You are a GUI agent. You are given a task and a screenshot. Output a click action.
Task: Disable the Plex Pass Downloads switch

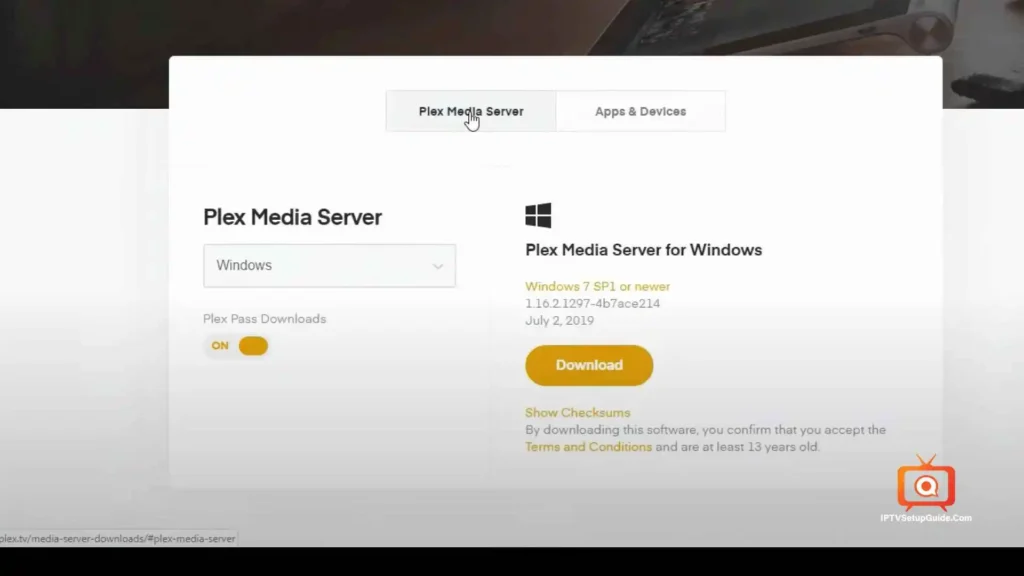click(237, 345)
